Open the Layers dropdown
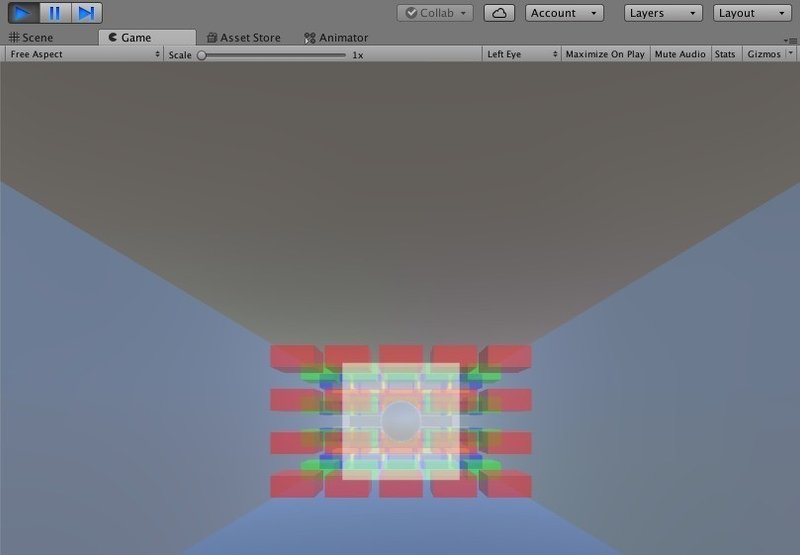 663,13
